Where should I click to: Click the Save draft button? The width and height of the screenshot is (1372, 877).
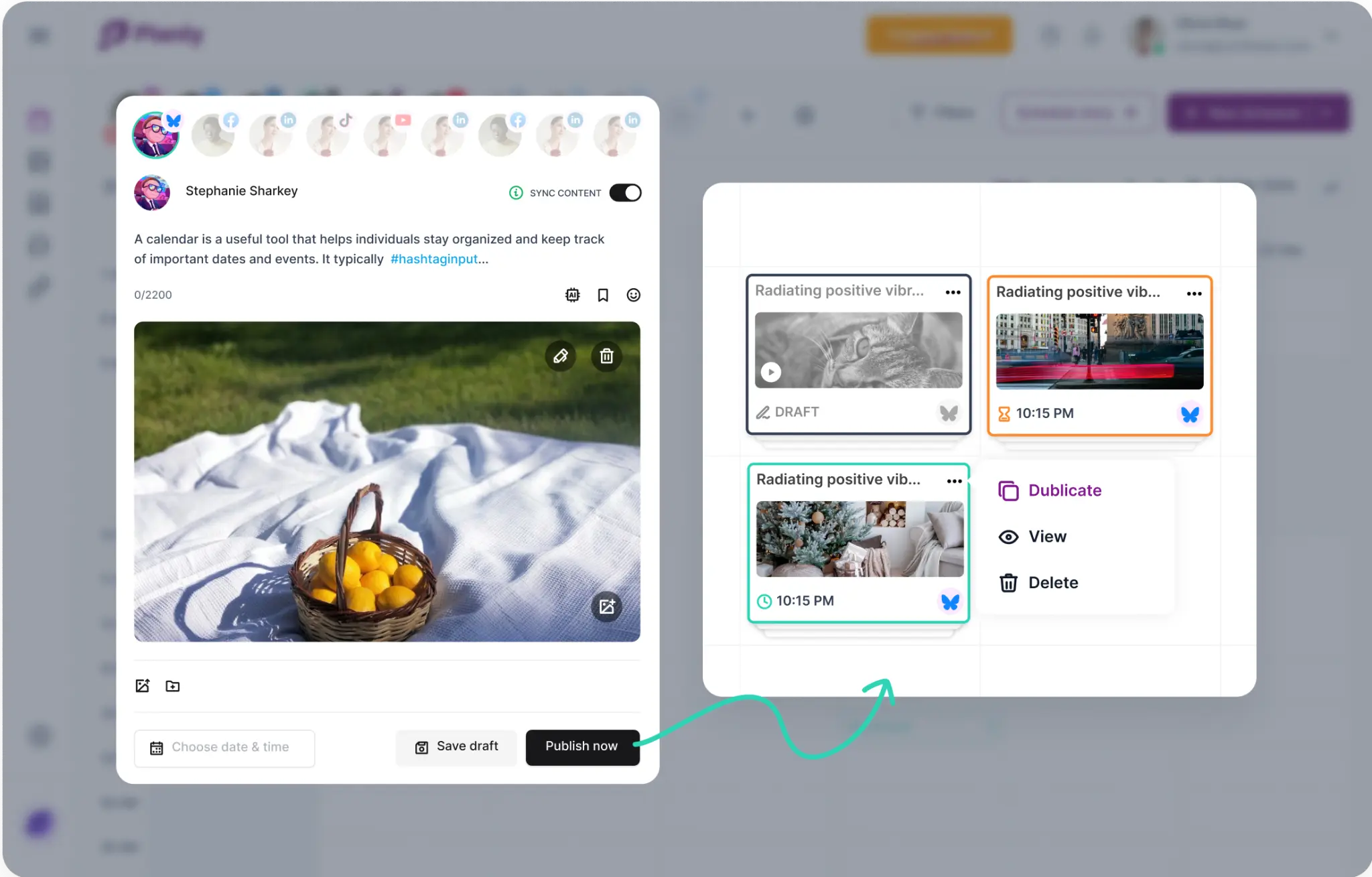456,746
